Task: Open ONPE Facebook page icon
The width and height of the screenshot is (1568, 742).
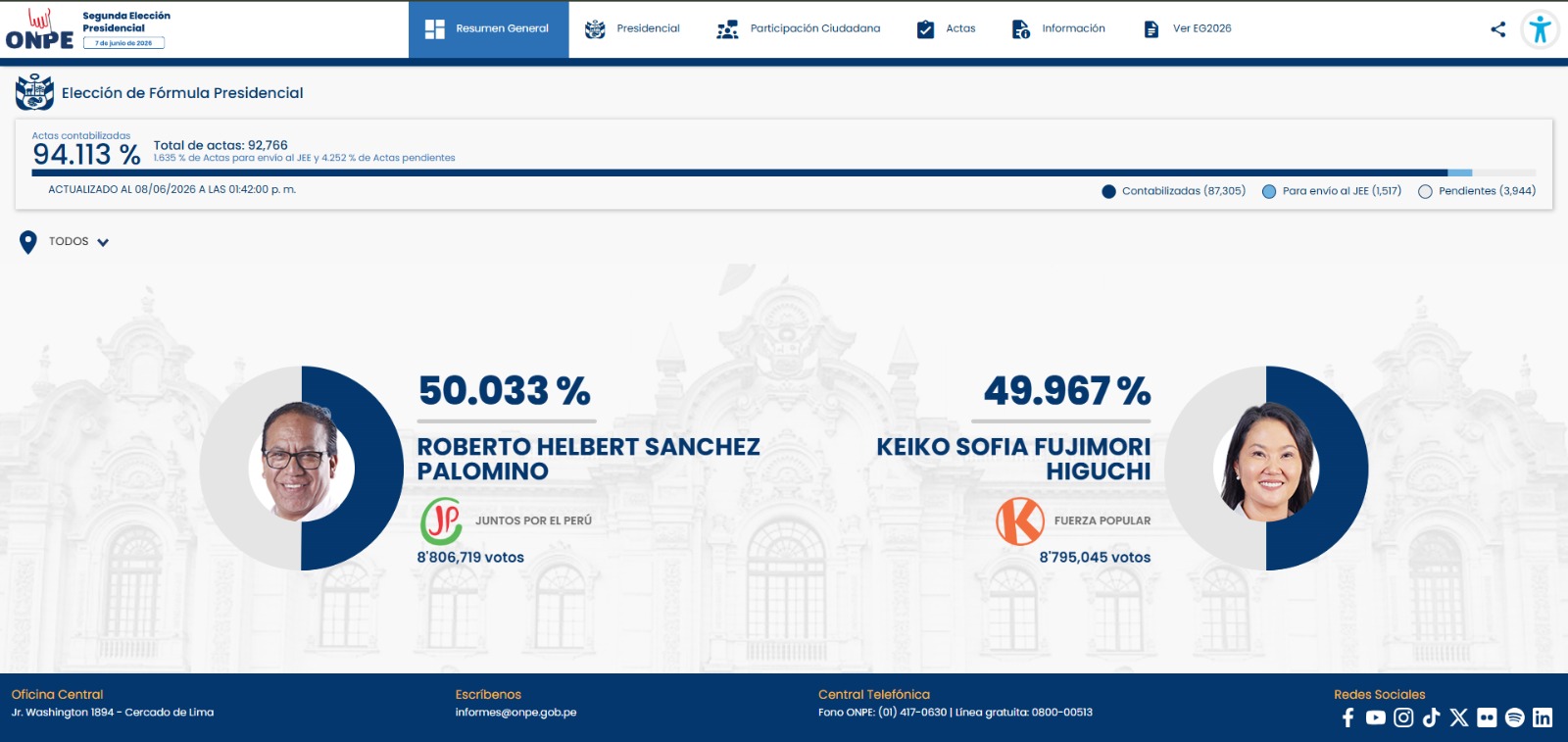Action: pos(1348,717)
